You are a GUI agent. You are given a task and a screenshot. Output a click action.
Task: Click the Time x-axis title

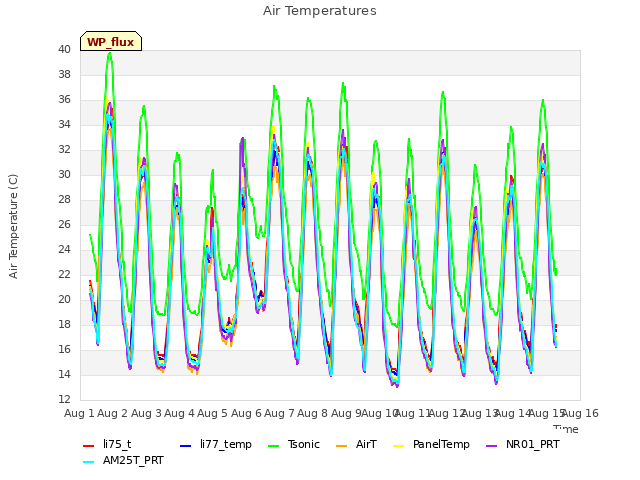coord(566,429)
